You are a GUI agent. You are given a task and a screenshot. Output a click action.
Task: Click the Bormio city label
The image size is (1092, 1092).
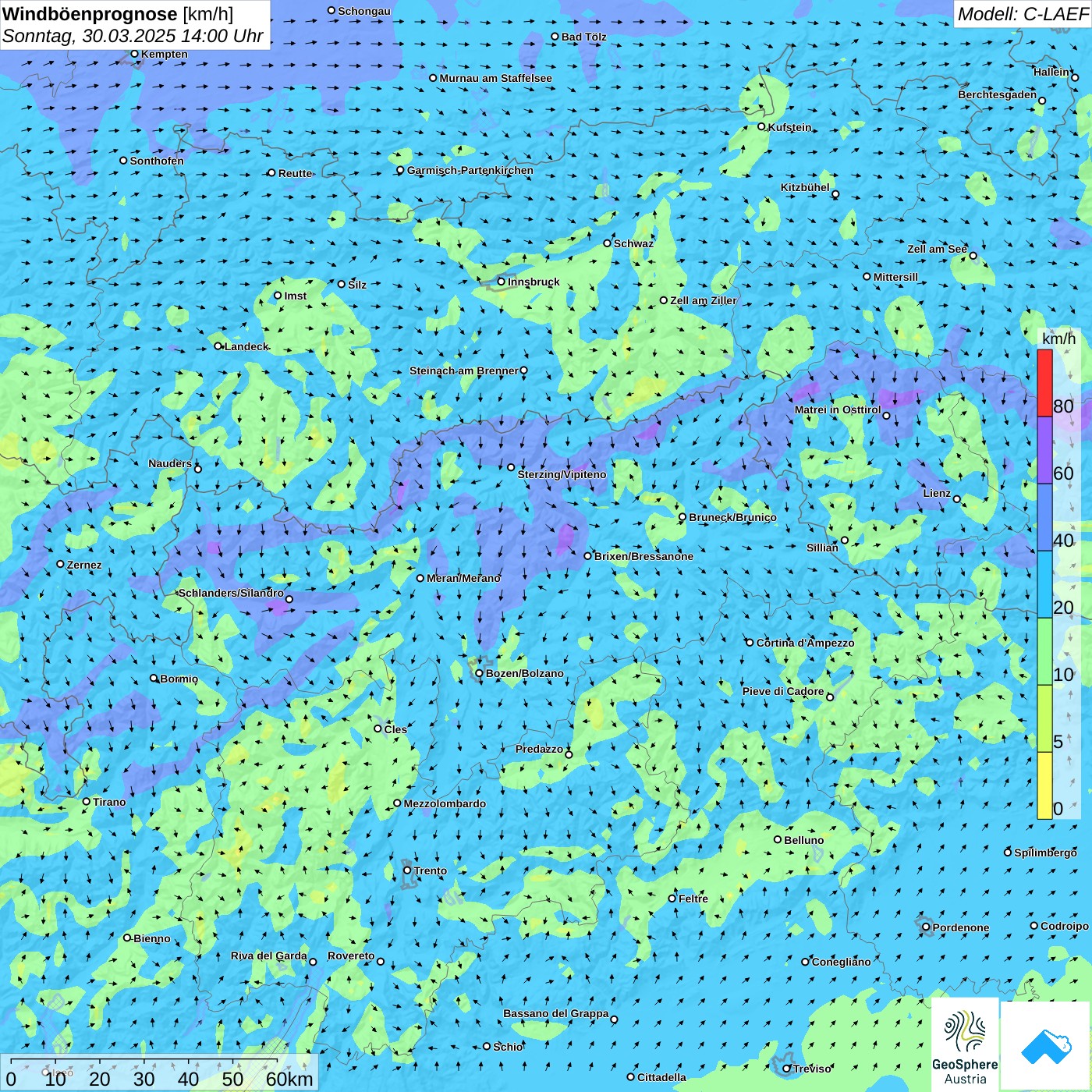click(x=179, y=679)
